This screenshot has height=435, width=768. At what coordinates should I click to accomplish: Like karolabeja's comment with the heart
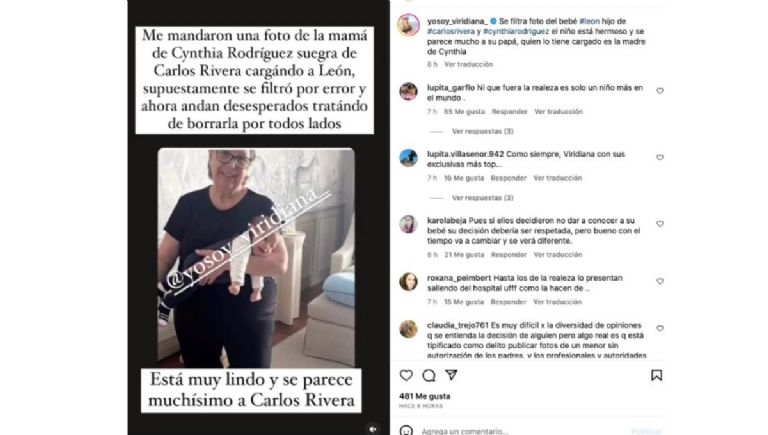[660, 224]
